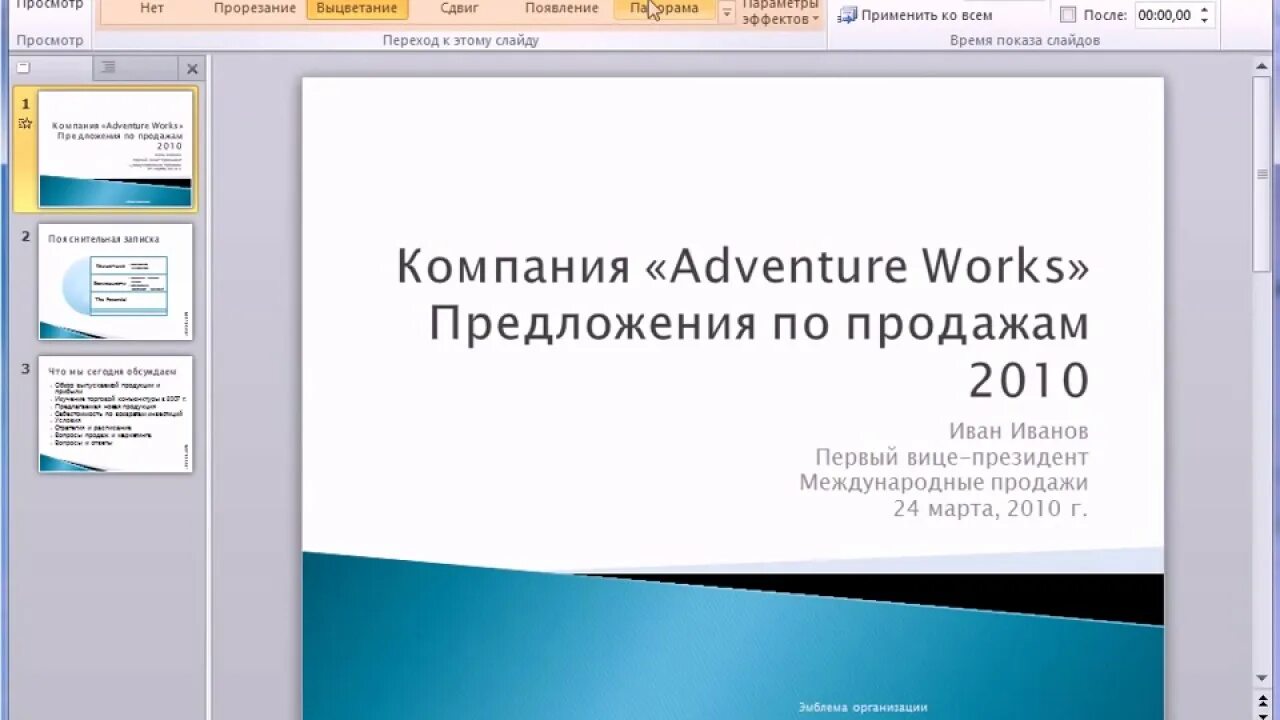
Task: Increase the 'После' time with up arrow
Action: [1204, 9]
